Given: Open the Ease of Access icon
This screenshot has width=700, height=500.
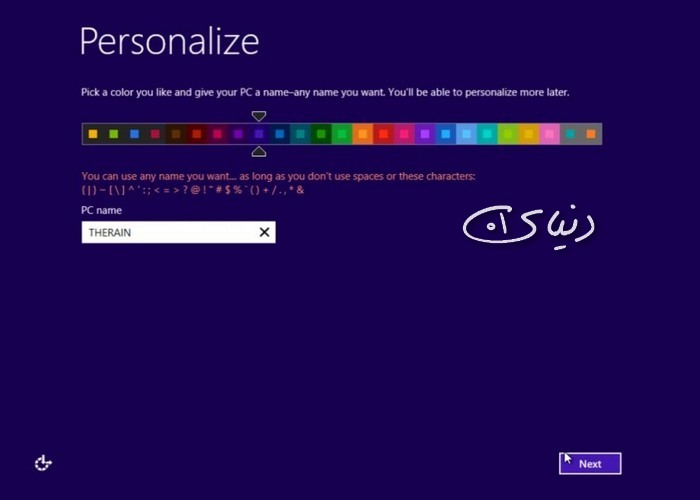Looking at the screenshot, I should pyautogui.click(x=43, y=463).
